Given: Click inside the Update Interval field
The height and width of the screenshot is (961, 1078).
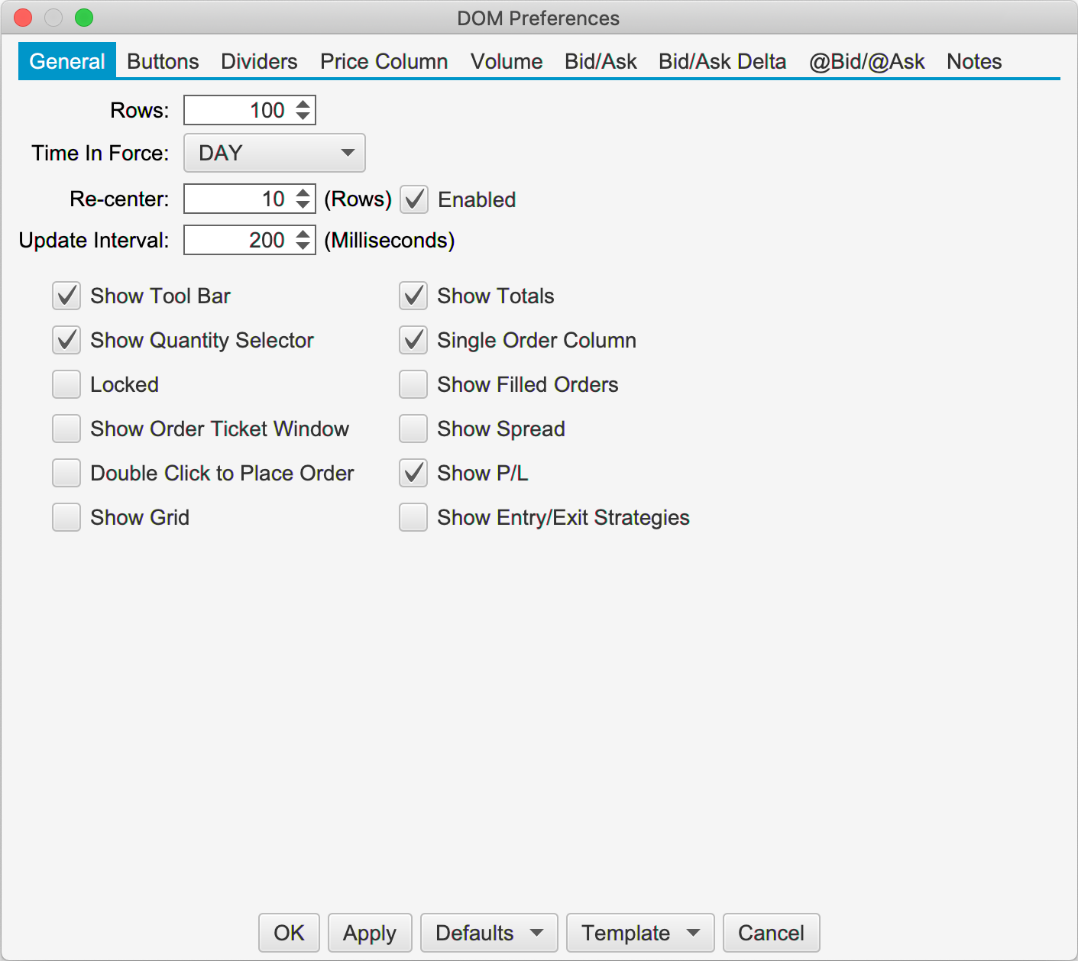Looking at the screenshot, I should click(238, 241).
